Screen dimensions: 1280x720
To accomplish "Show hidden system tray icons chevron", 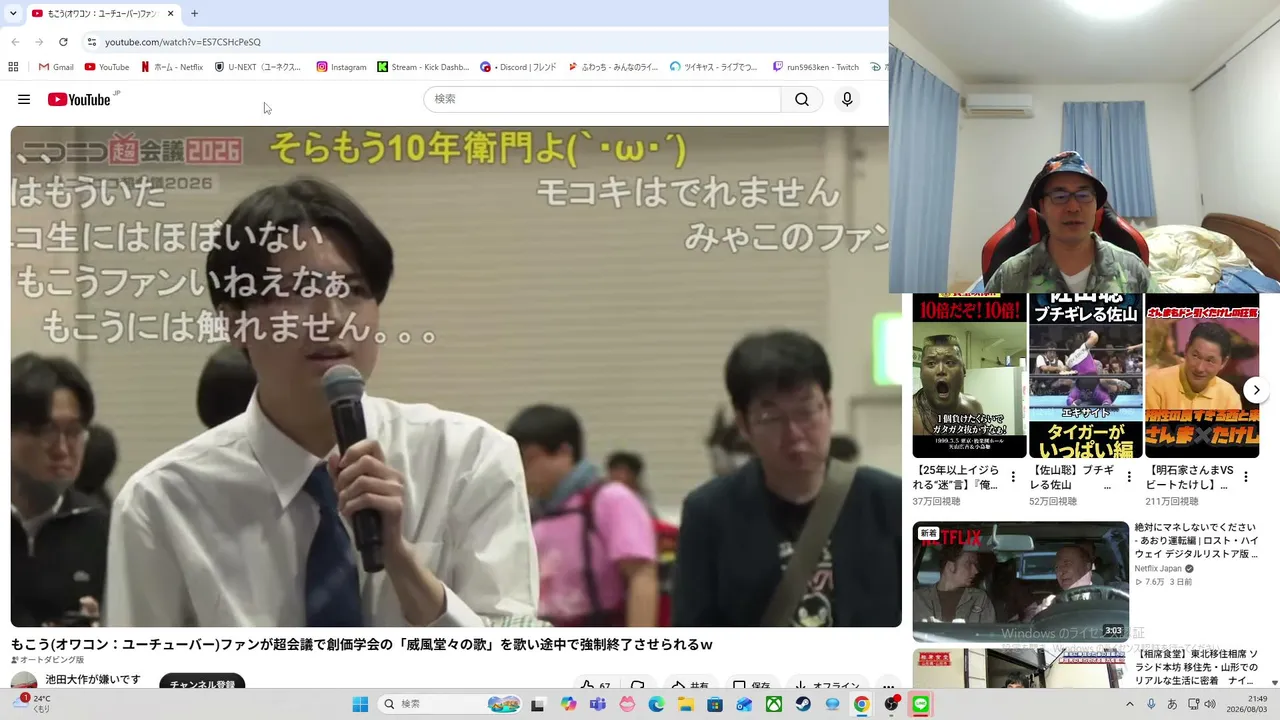I will click(1130, 704).
